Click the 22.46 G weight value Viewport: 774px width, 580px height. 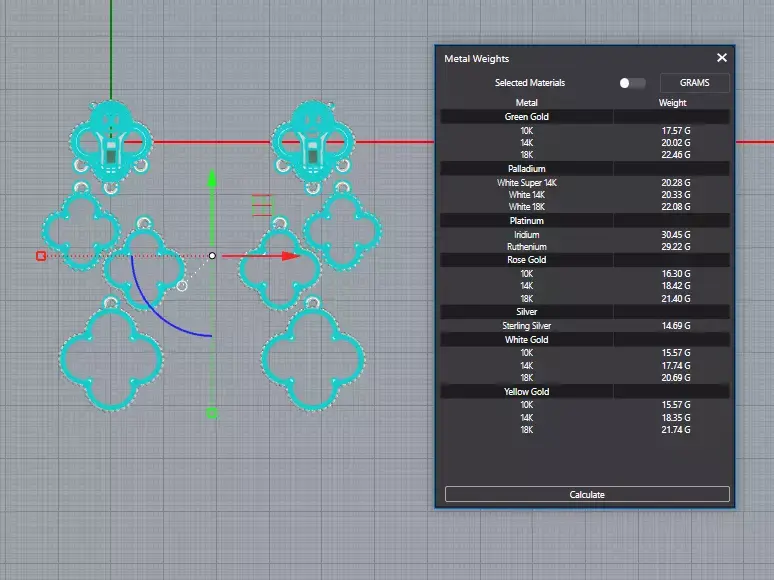(676, 155)
